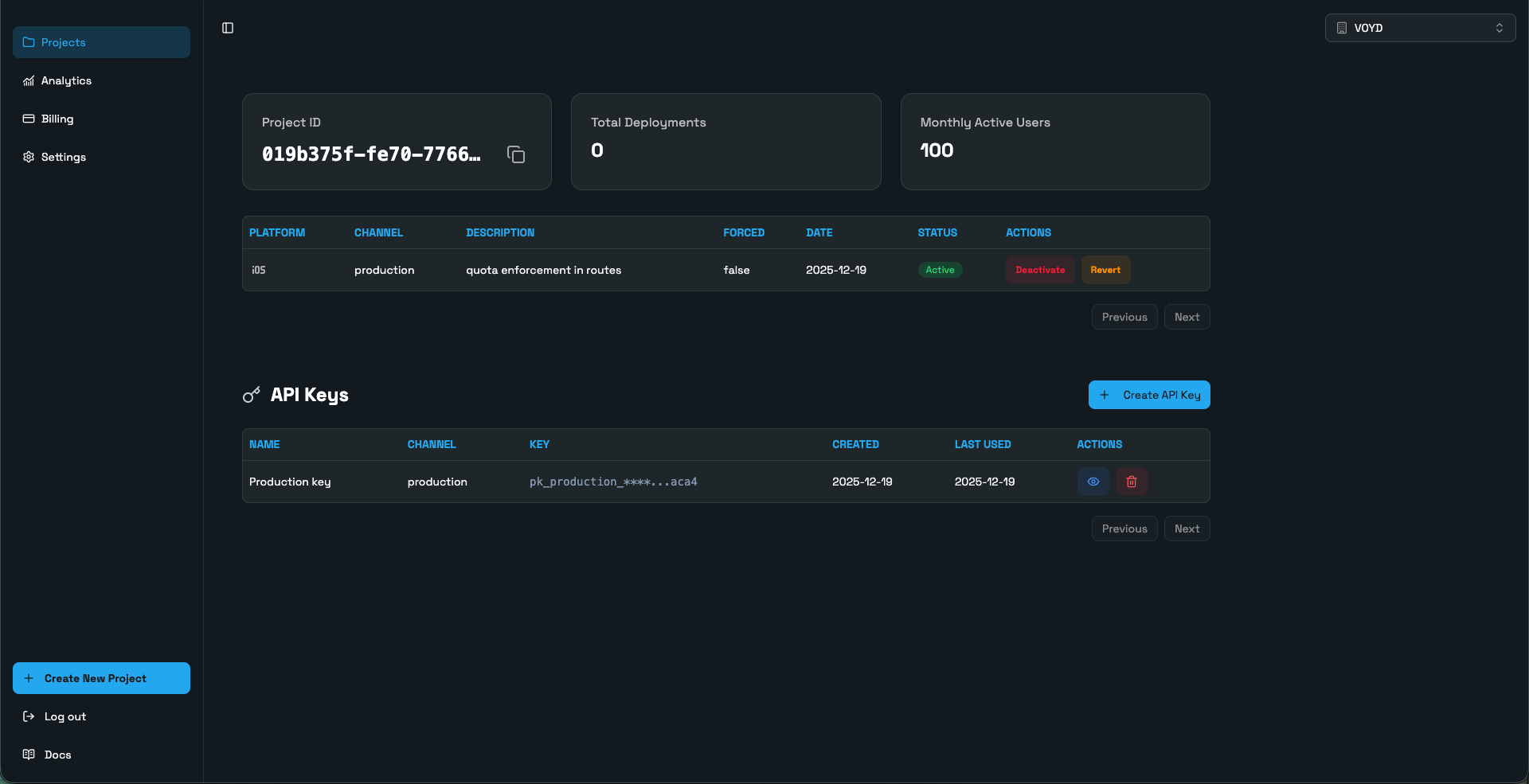Click Deactivate on the iOS deployment
Viewport: 1529px width, 784px height.
pyautogui.click(x=1039, y=270)
